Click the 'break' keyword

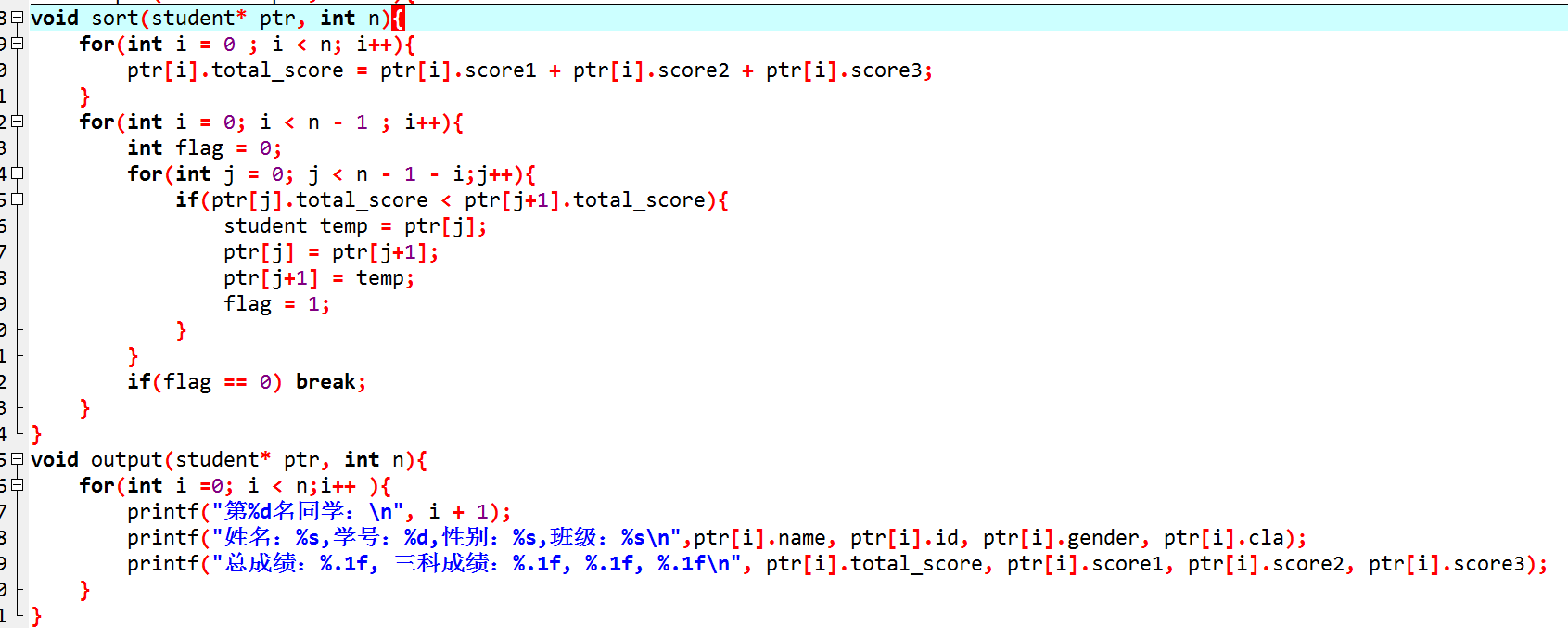[325, 381]
